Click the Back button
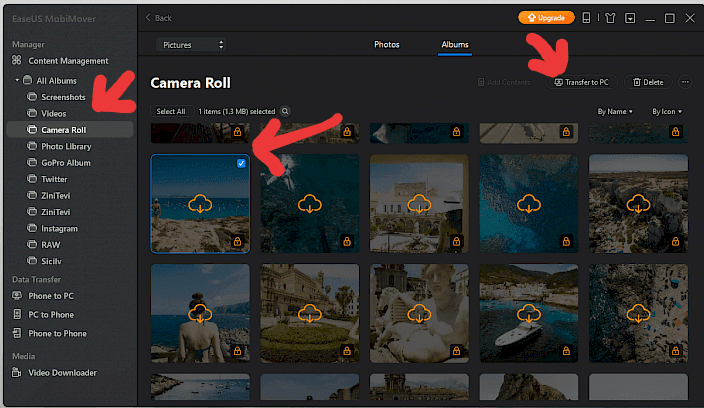The height and width of the screenshot is (408, 704). [x=158, y=18]
